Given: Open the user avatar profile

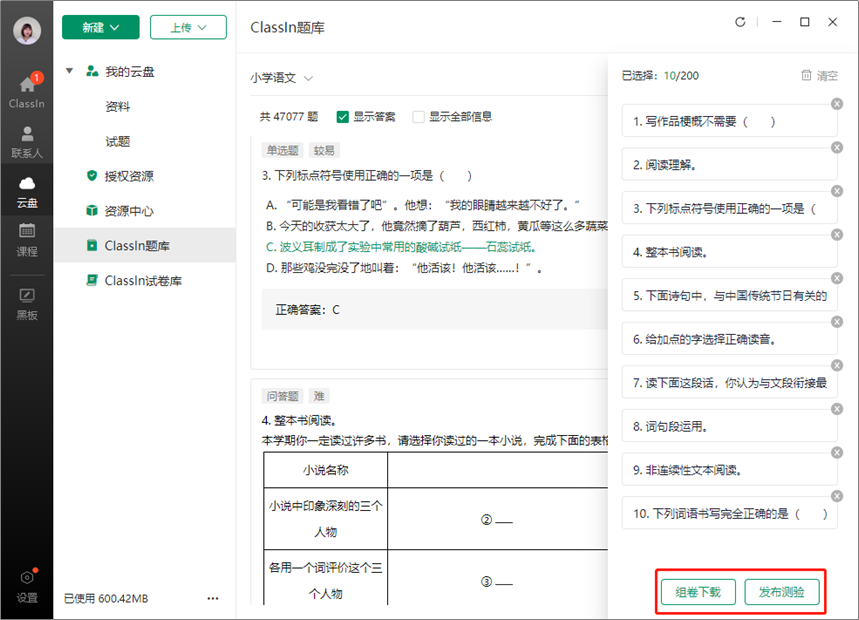Looking at the screenshot, I should click(27, 30).
